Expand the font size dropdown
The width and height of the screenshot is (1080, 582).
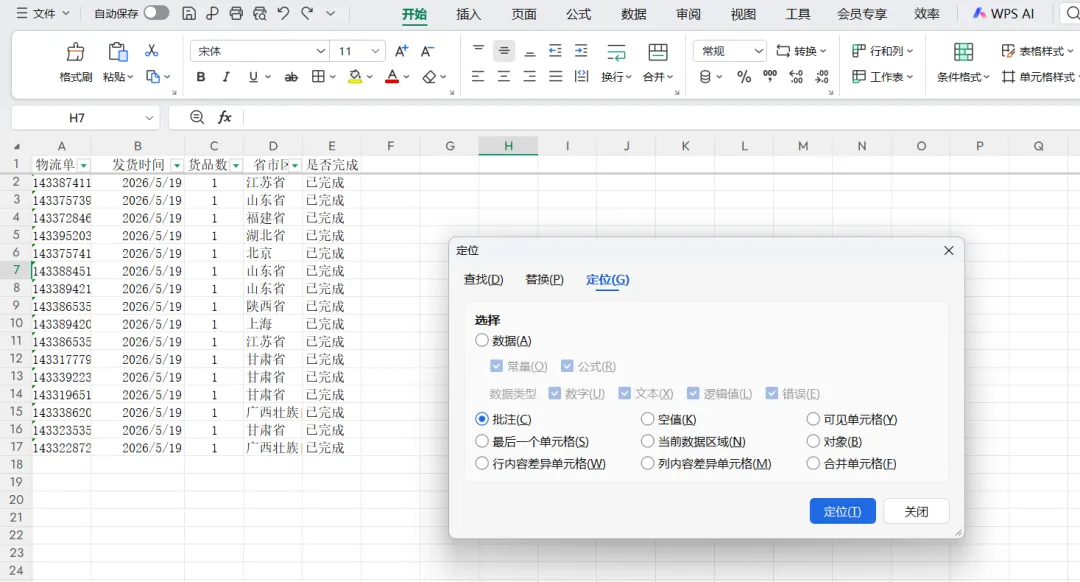[x=375, y=51]
